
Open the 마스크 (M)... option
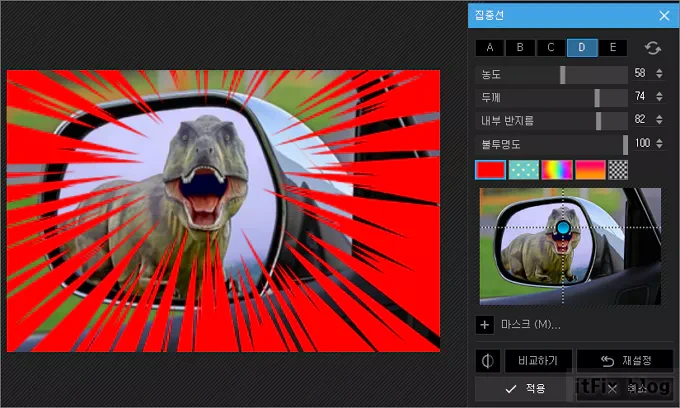530,324
